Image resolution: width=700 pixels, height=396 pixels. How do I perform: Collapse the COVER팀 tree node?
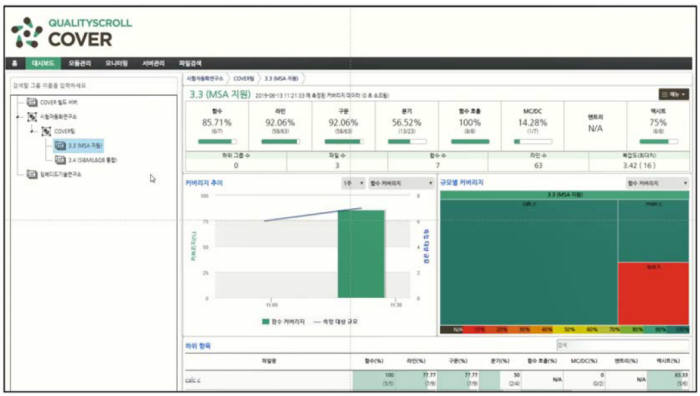click(x=33, y=131)
